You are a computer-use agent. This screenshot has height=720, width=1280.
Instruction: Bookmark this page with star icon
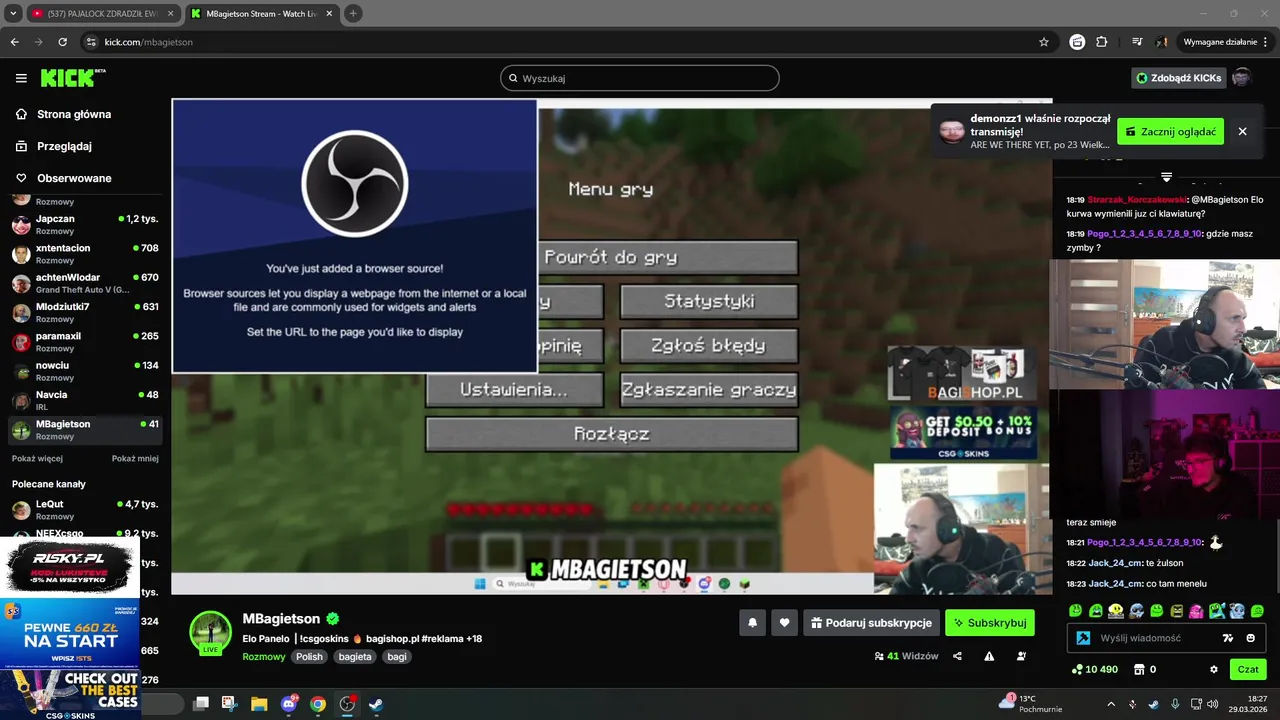[x=1044, y=42]
